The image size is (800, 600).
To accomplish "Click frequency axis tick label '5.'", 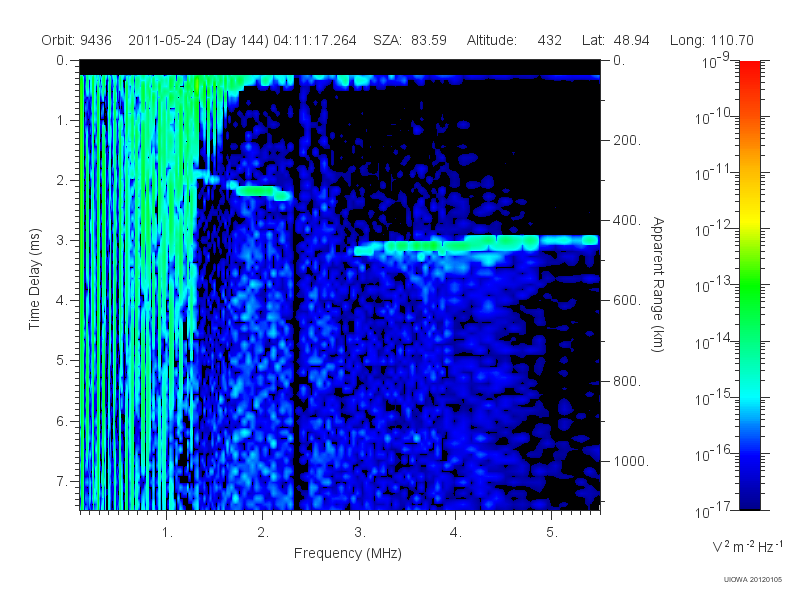I will pos(552,533).
